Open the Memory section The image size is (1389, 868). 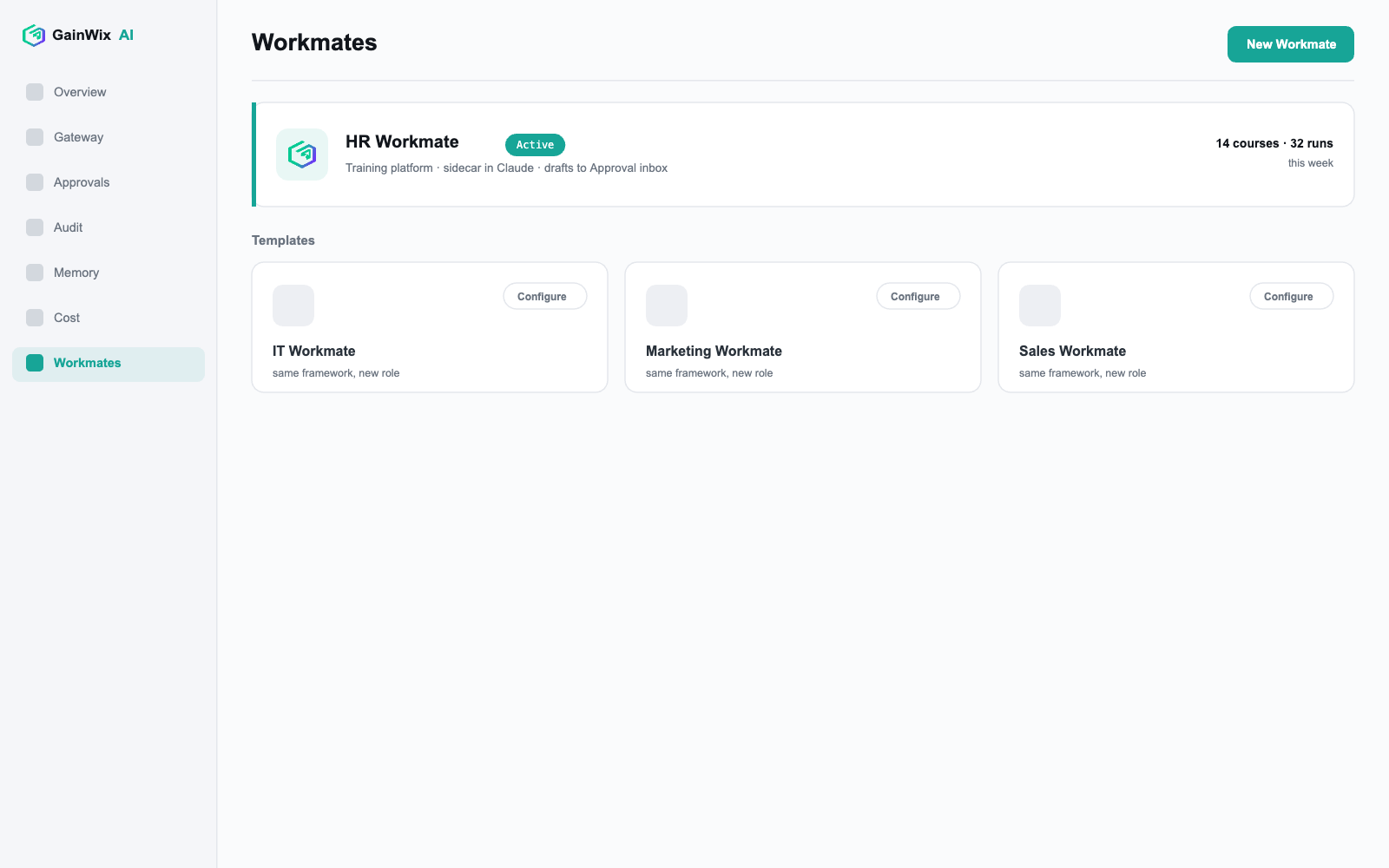pyautogui.click(x=109, y=273)
